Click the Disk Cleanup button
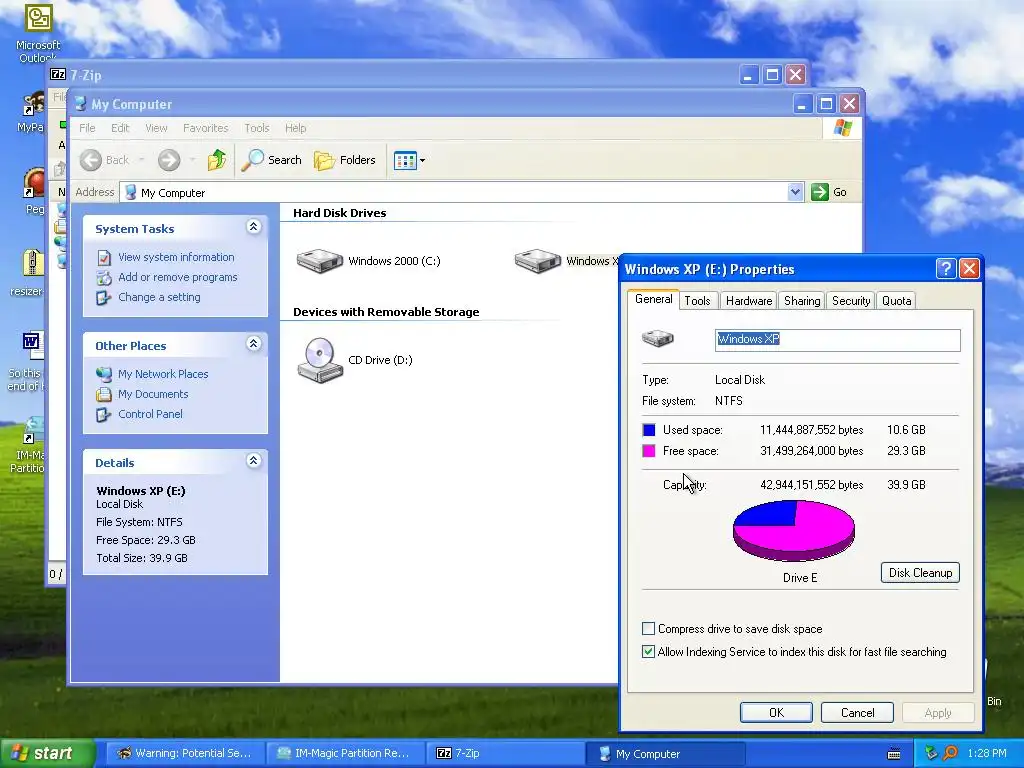The width and height of the screenshot is (1024, 768). point(920,573)
